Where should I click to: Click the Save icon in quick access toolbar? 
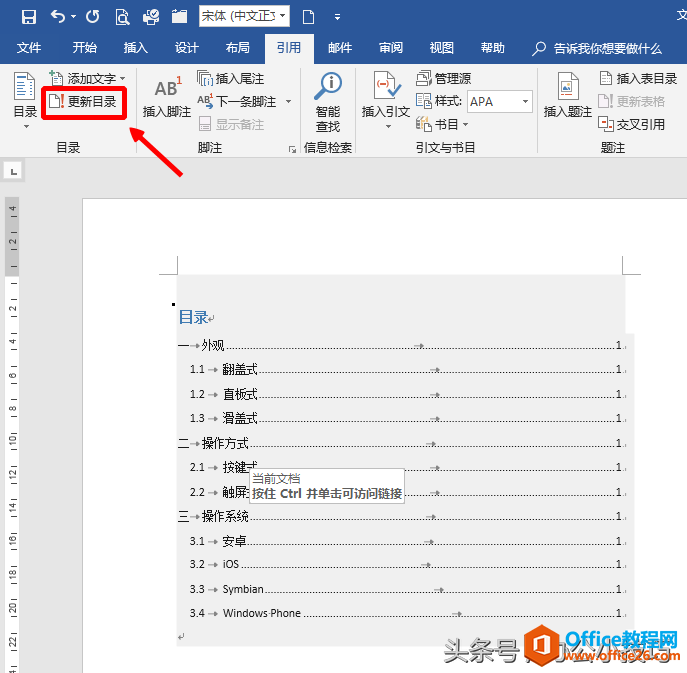(x=29, y=17)
